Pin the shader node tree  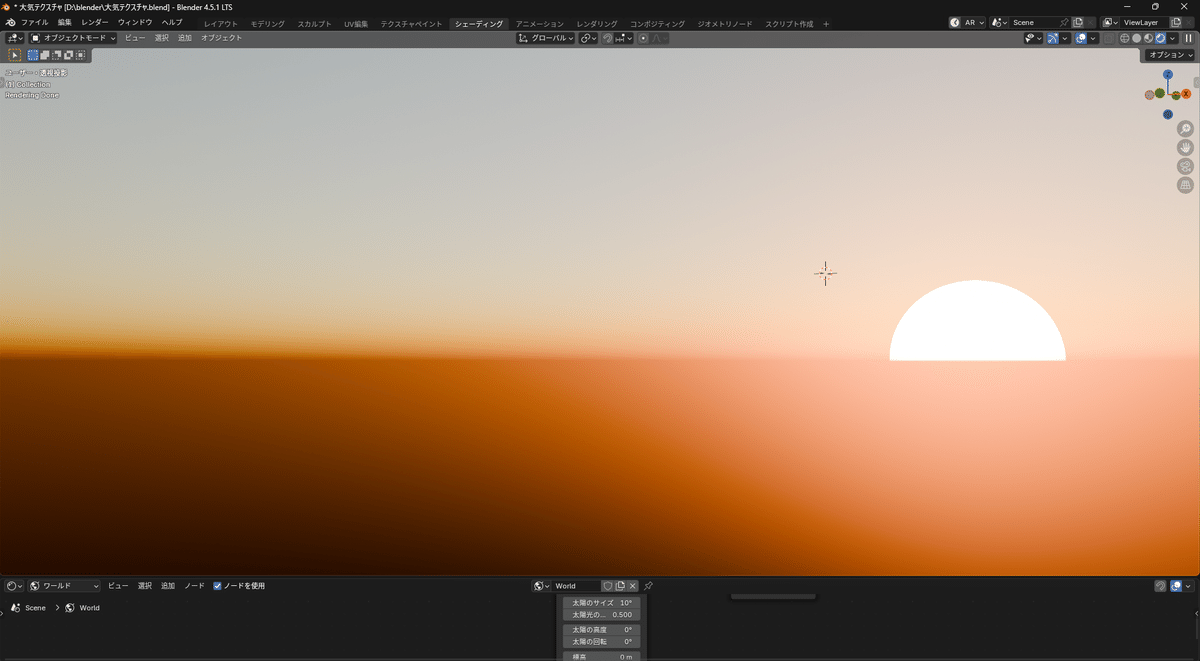point(648,586)
